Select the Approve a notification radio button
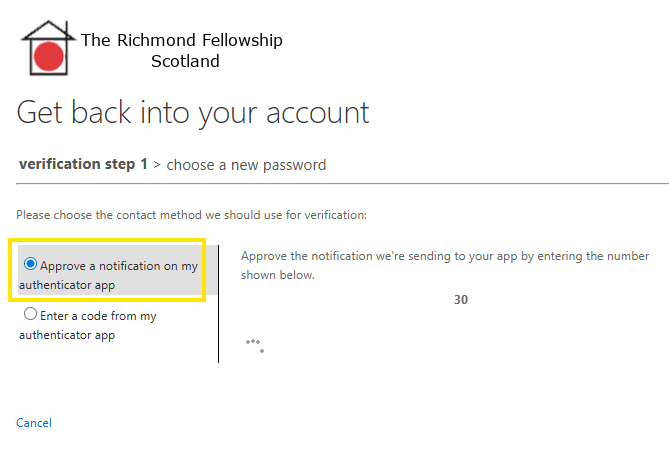Image resolution: width=669 pixels, height=454 pixels. (x=31, y=265)
